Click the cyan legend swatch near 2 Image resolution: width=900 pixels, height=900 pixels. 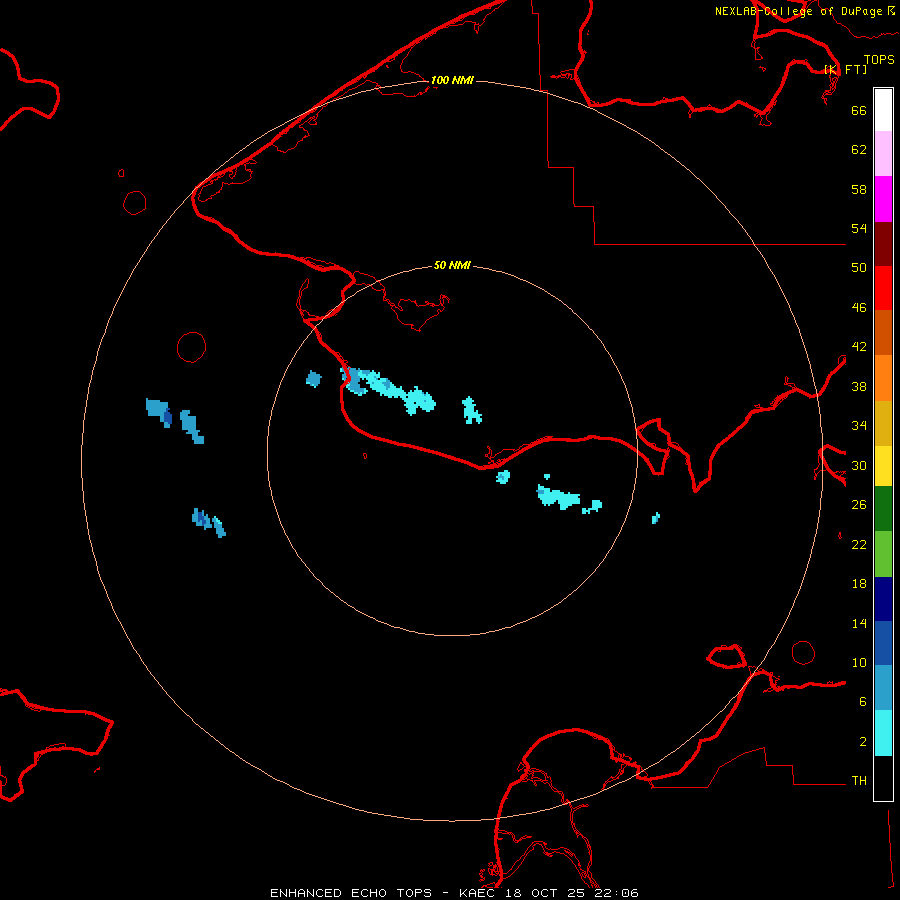(883, 733)
